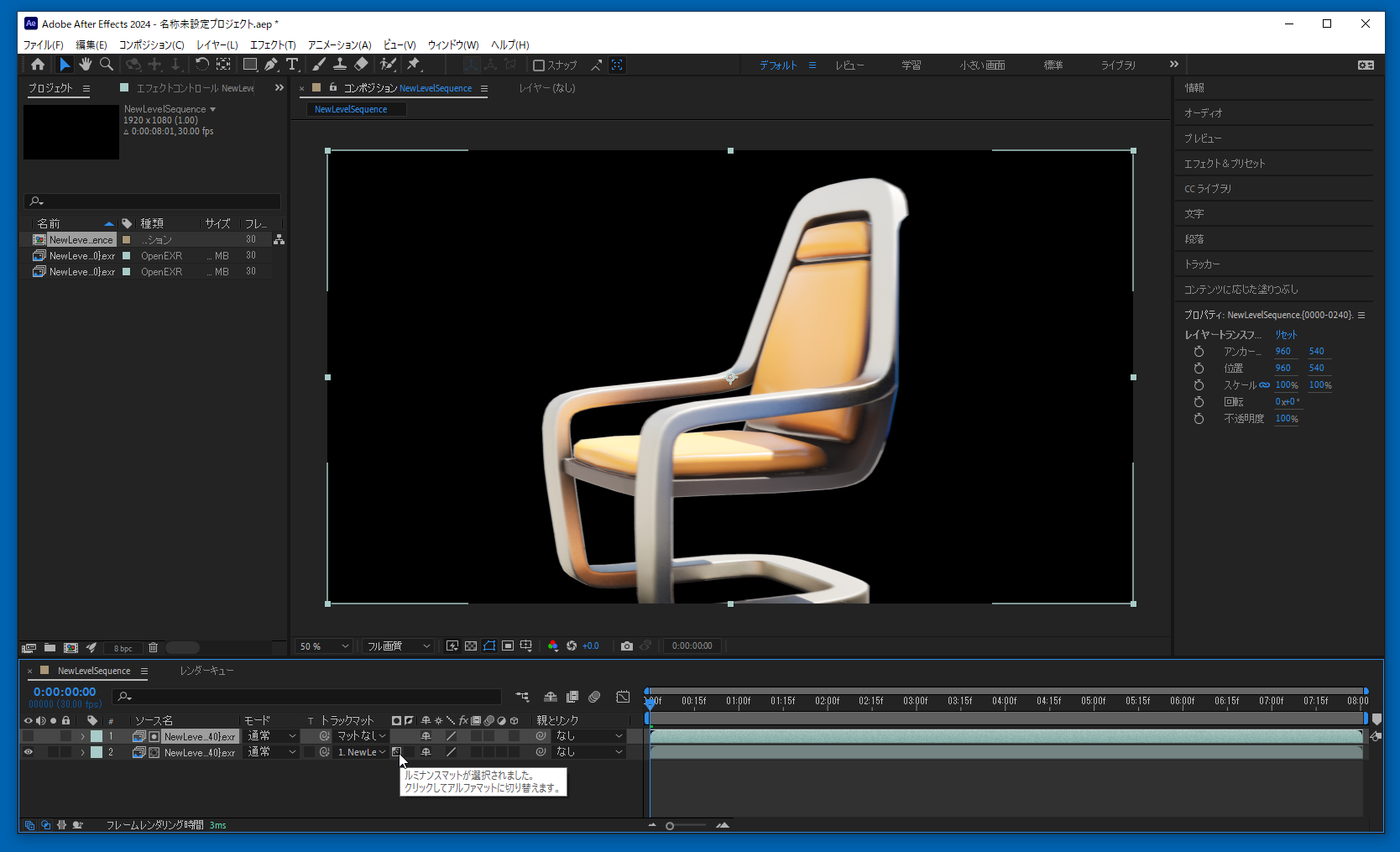Toggle luma matte switch on layer 2
This screenshot has width=1400, height=852.
tap(397, 752)
